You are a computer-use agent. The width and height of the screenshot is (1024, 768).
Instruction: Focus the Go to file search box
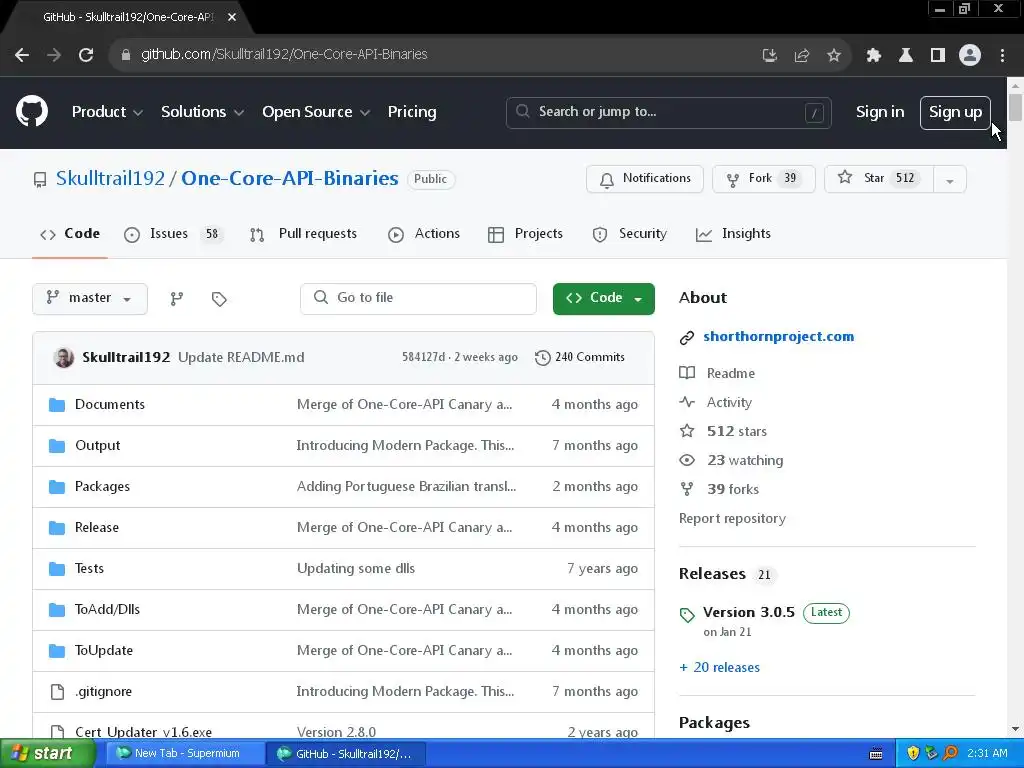(418, 298)
